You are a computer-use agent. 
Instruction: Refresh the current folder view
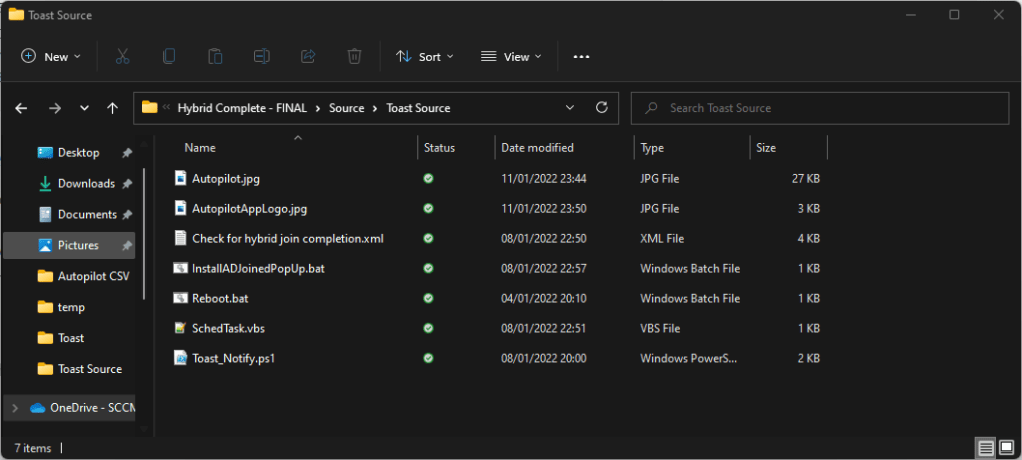pos(601,108)
